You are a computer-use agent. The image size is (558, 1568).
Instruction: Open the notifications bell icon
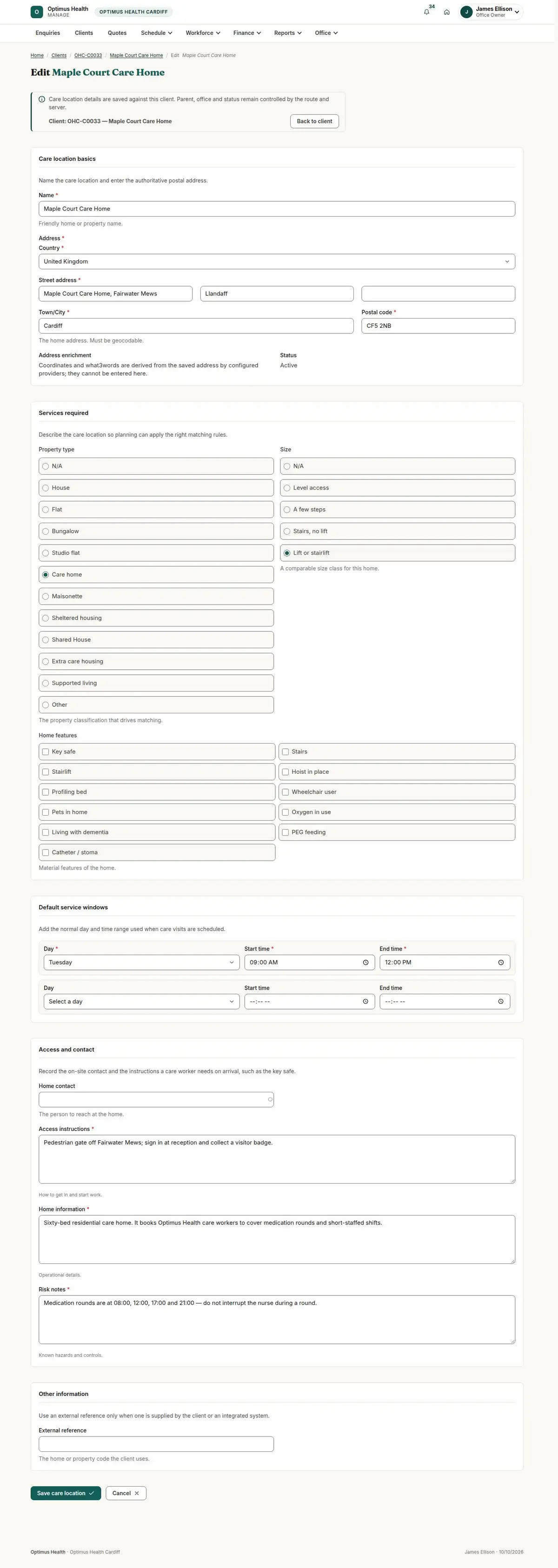point(426,12)
